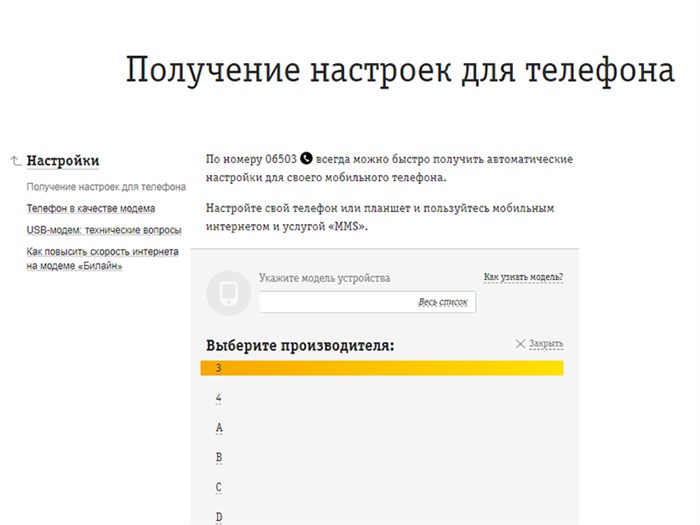The width and height of the screenshot is (700, 525).
Task: Select Получение настроек для телефона in sidebar
Action: tap(106, 187)
